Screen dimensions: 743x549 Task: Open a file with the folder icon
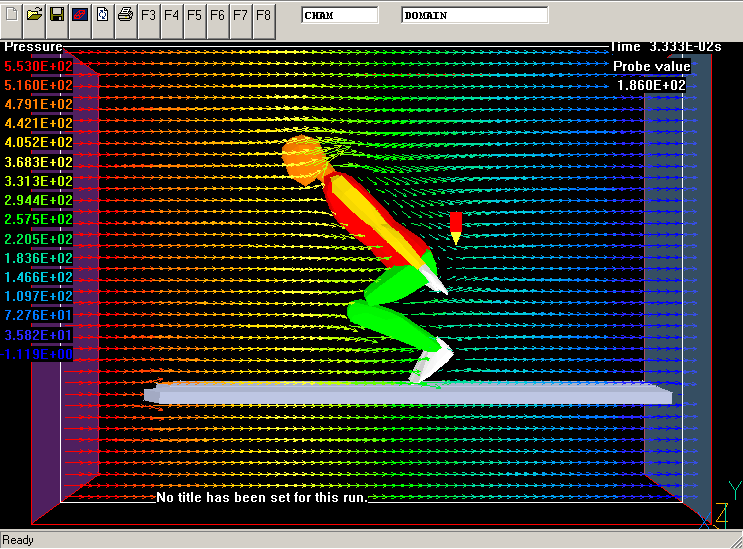coord(34,15)
